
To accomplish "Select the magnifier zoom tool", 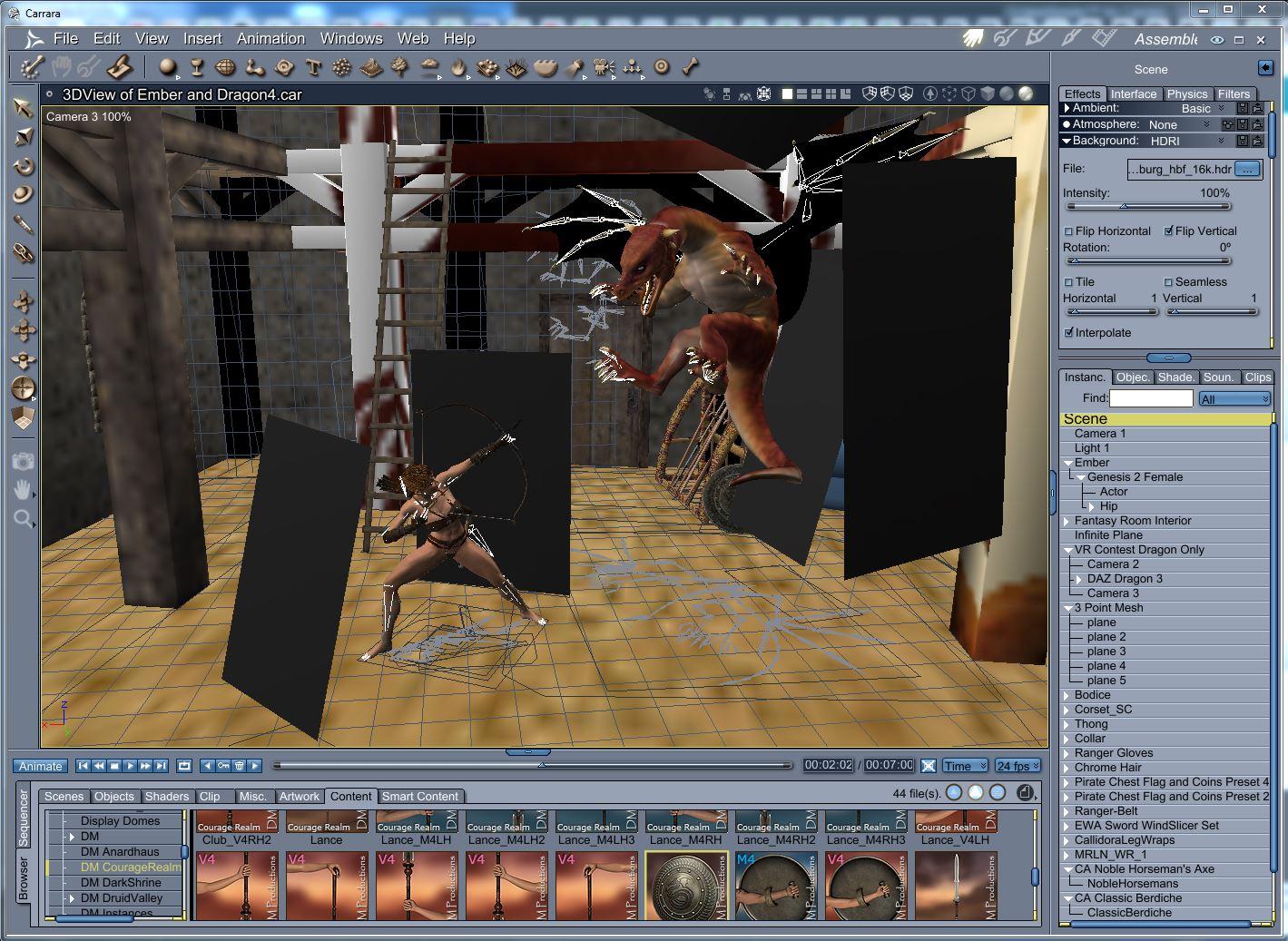I will point(23,519).
